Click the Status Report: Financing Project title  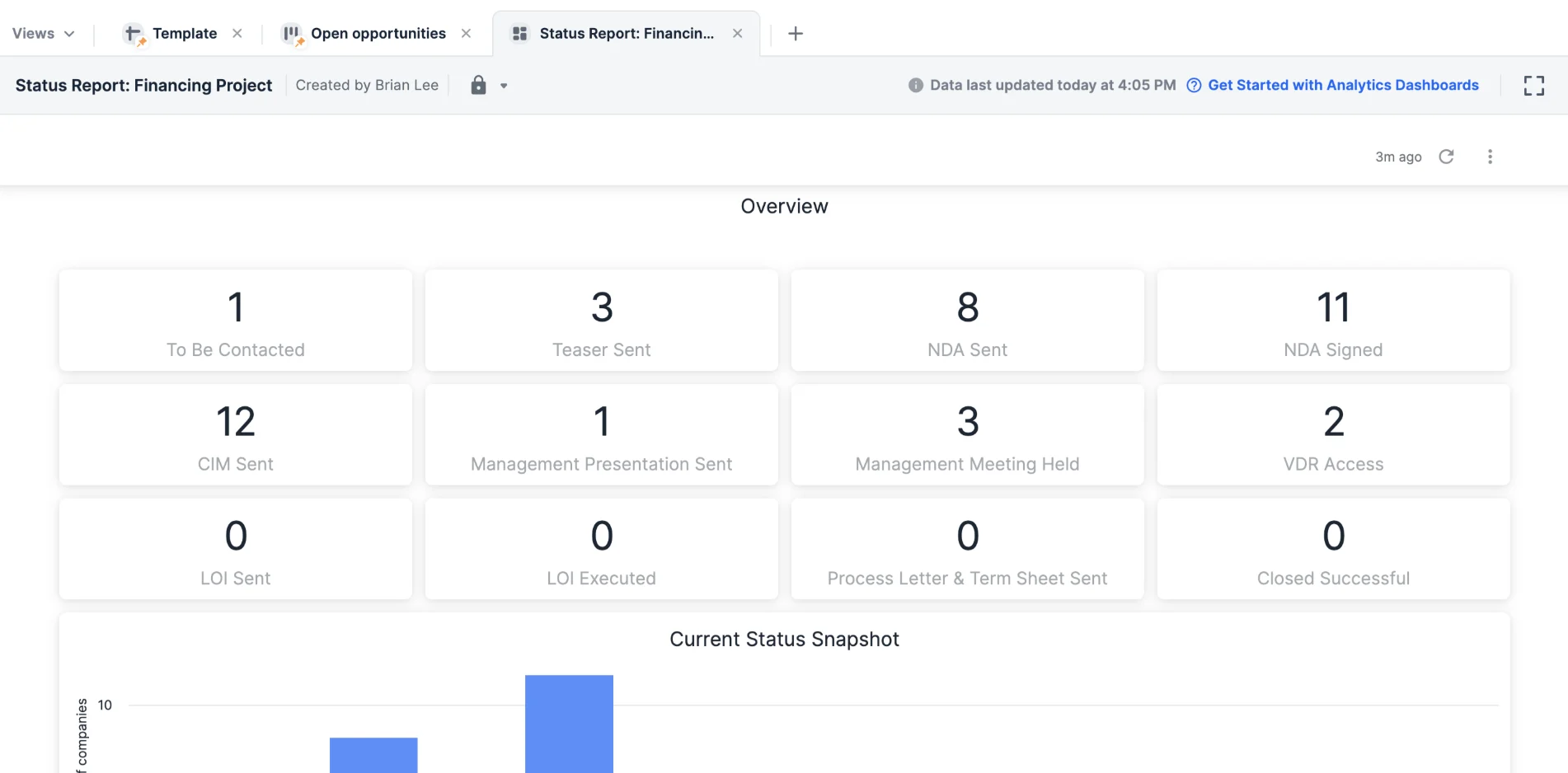pyautogui.click(x=143, y=85)
